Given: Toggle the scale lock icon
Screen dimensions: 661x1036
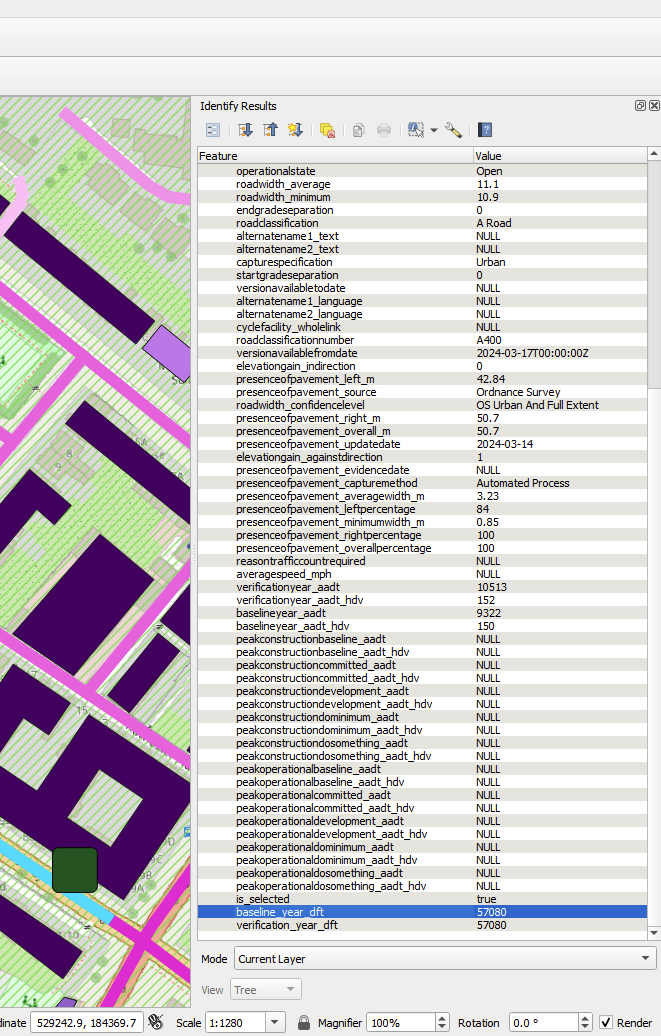Looking at the screenshot, I should pos(304,1022).
